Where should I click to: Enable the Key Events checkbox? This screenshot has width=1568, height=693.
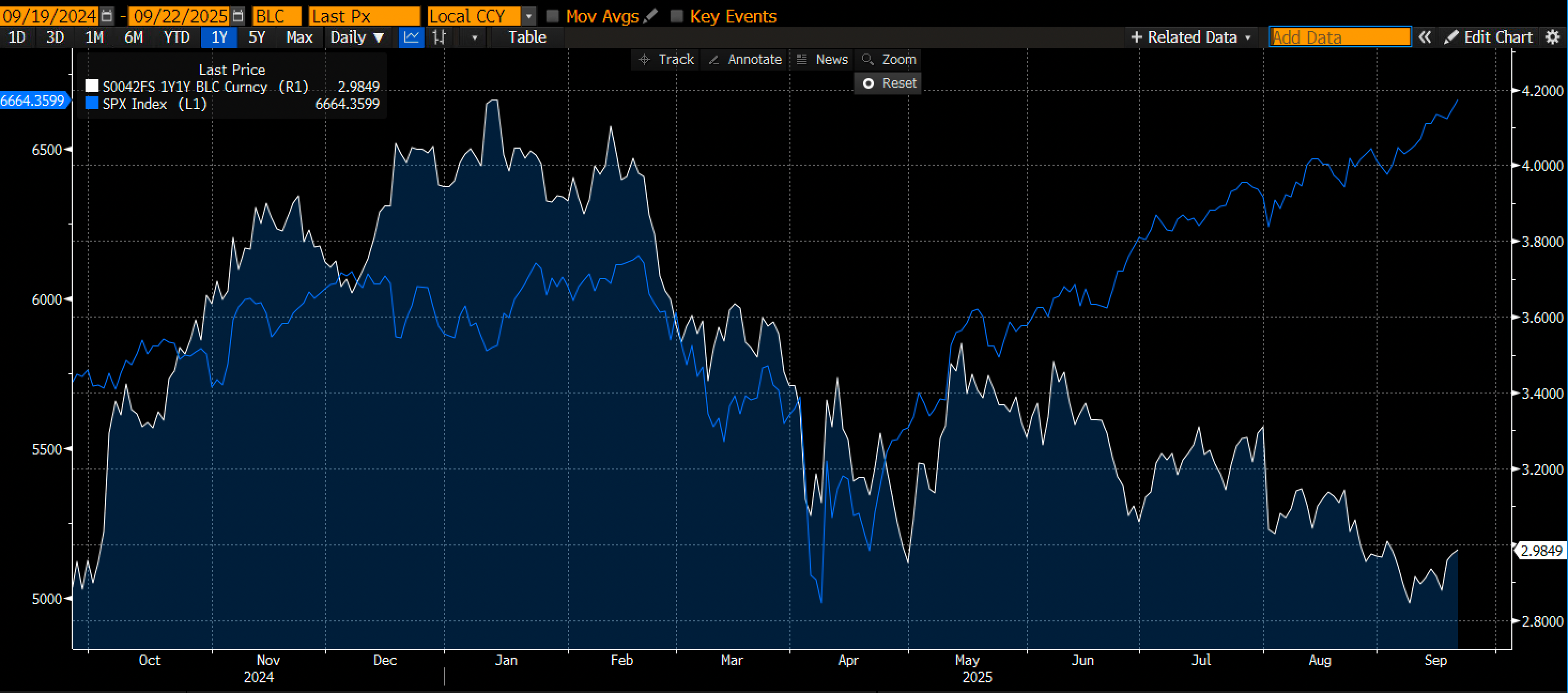[x=677, y=16]
